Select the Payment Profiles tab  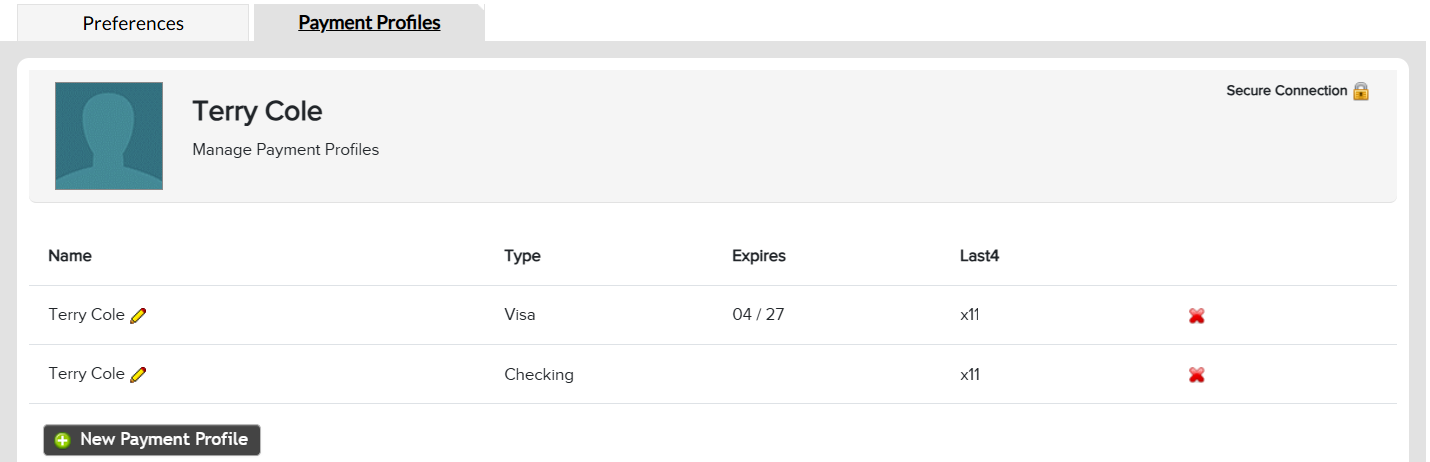point(369,22)
